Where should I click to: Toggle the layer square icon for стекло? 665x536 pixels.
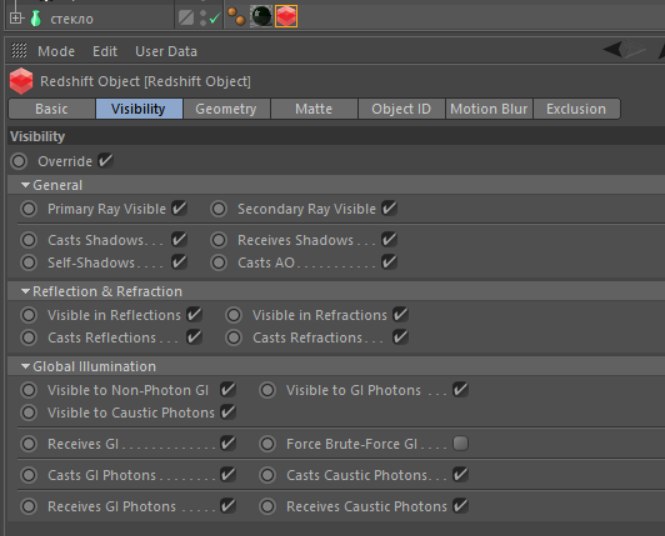(186, 18)
